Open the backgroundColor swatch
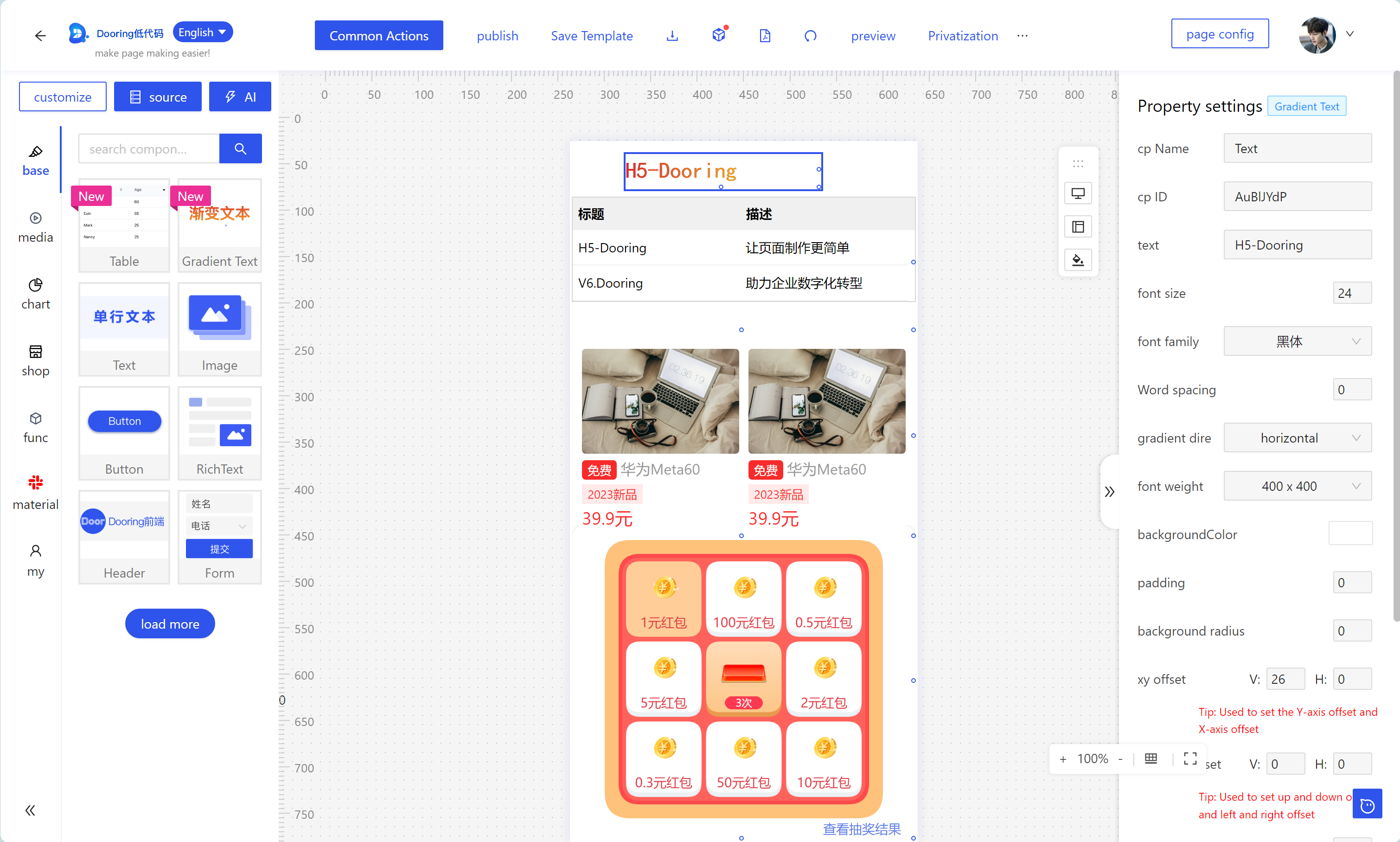This screenshot has height=842, width=1400. coord(1350,534)
